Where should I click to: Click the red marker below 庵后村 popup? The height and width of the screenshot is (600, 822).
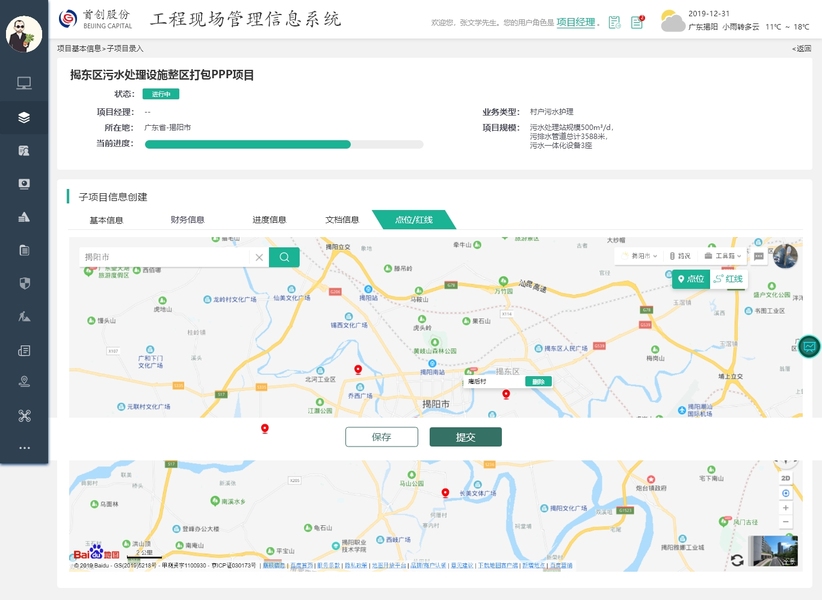pyautogui.click(x=506, y=395)
